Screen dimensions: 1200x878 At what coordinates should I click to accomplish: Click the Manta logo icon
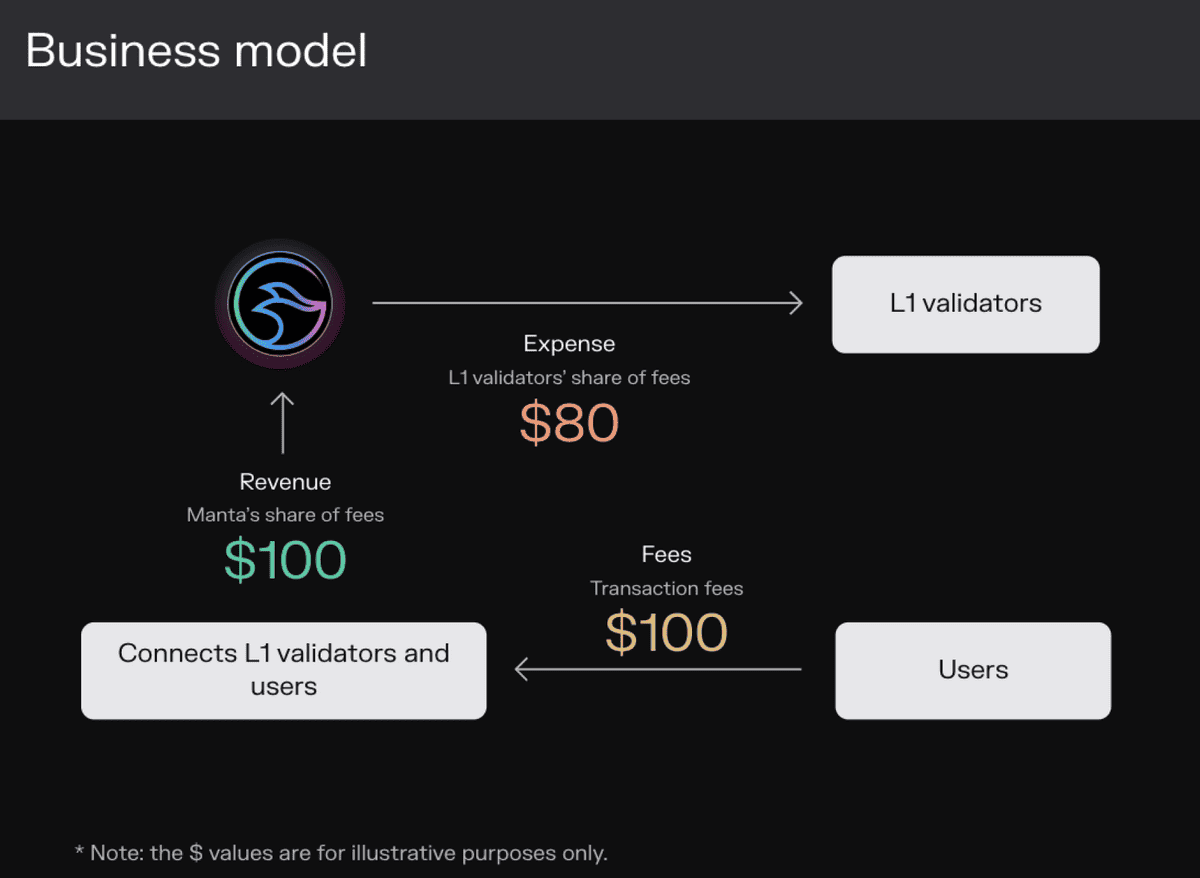coord(280,303)
